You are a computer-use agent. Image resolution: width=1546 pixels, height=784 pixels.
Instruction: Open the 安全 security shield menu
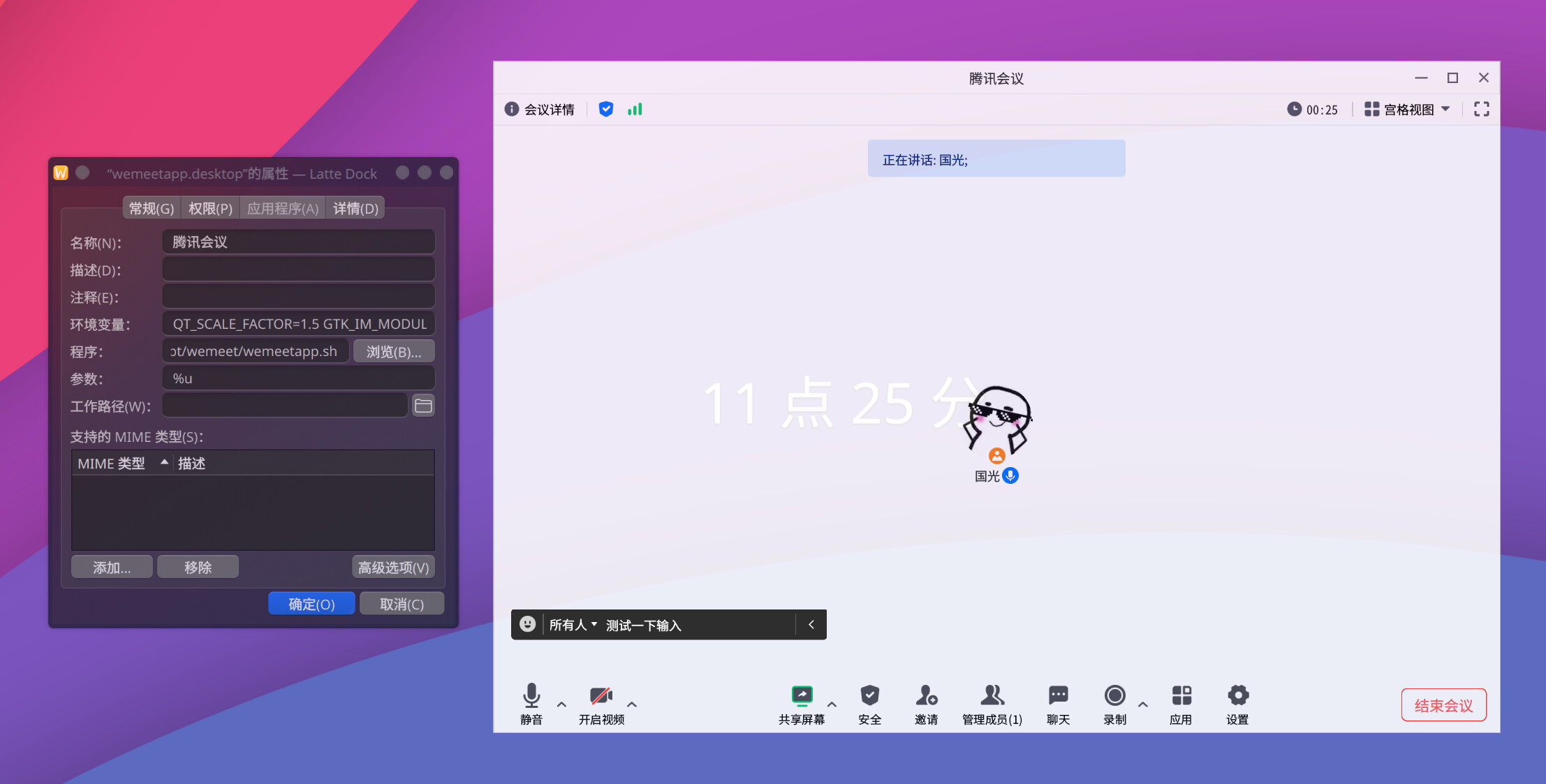[x=869, y=704]
